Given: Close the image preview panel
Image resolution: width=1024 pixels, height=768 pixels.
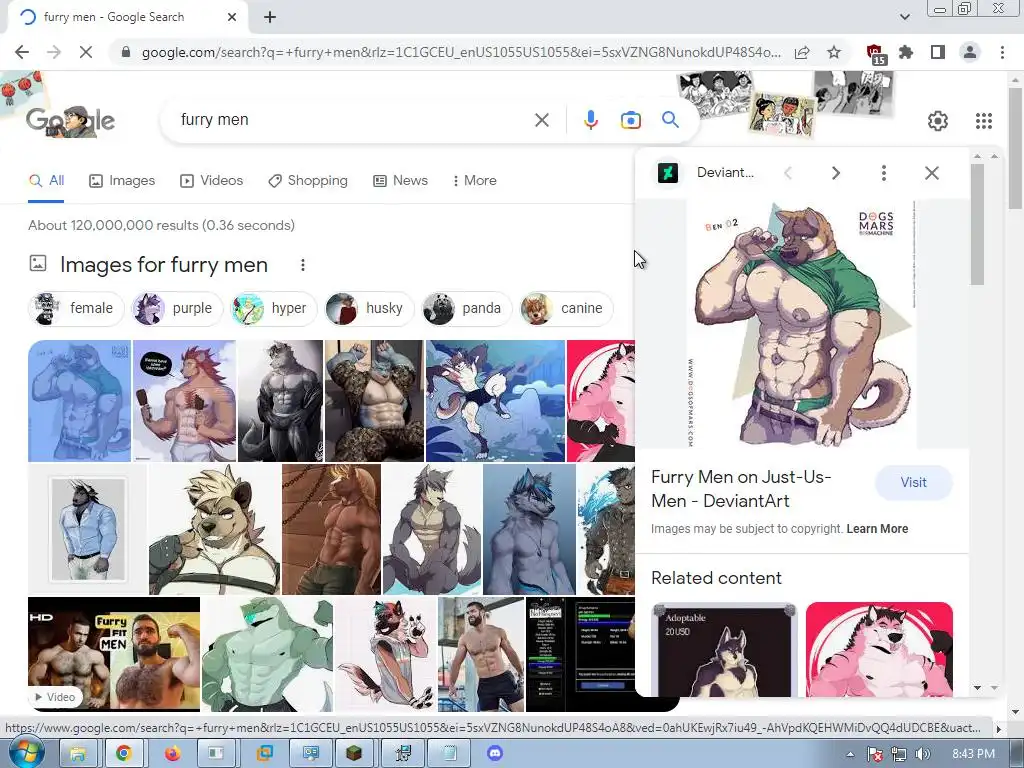Looking at the screenshot, I should [x=932, y=173].
